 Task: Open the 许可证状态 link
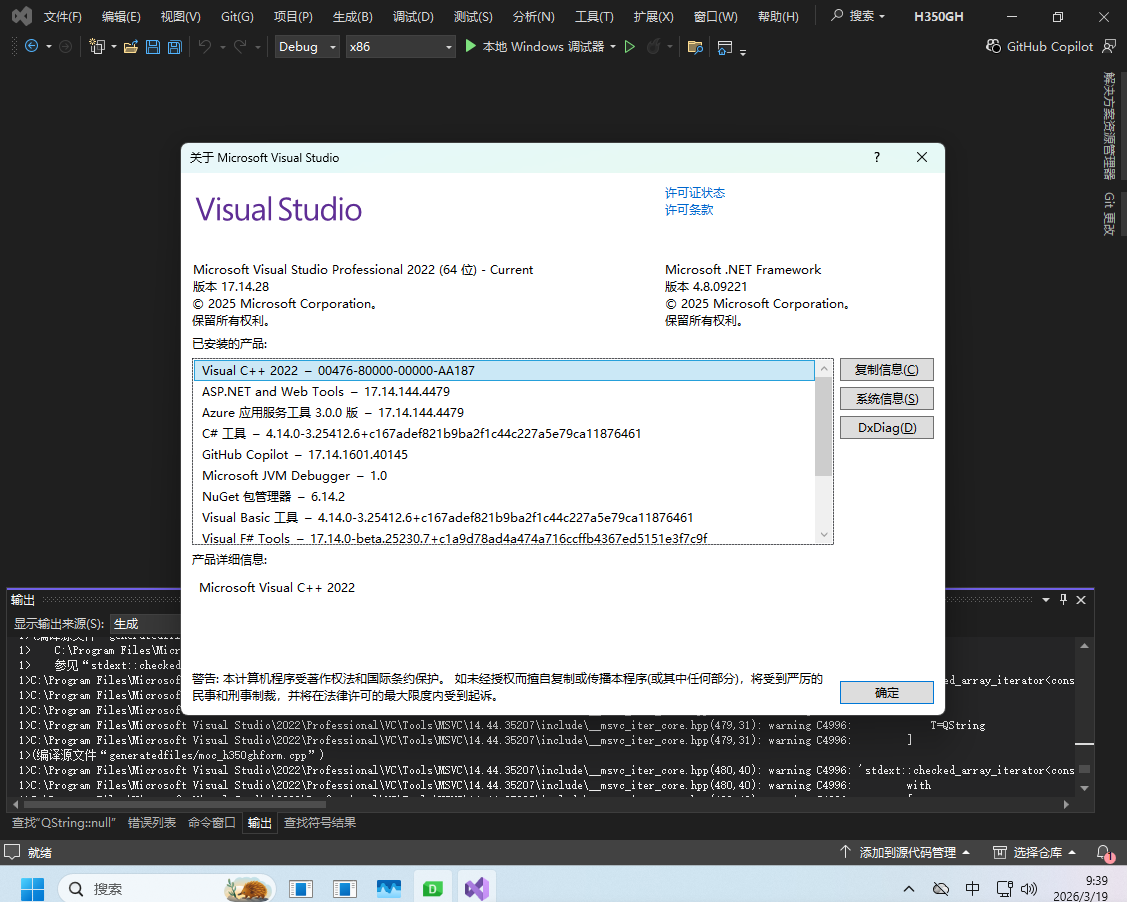pyautogui.click(x=695, y=193)
